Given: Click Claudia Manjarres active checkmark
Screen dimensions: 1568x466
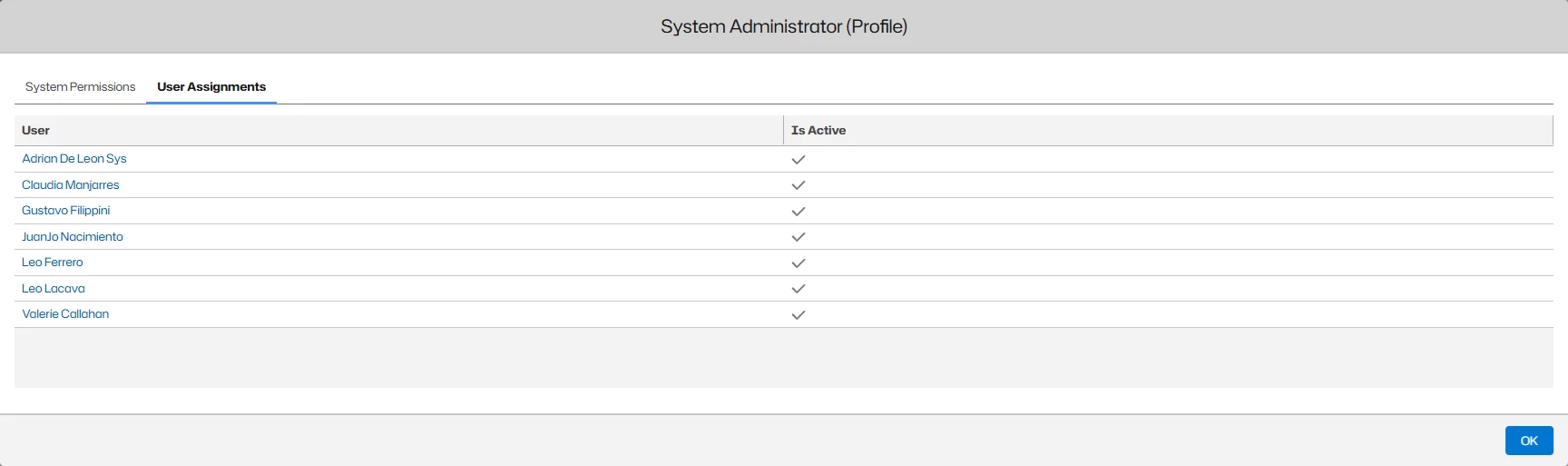Looking at the screenshot, I should 799,185.
